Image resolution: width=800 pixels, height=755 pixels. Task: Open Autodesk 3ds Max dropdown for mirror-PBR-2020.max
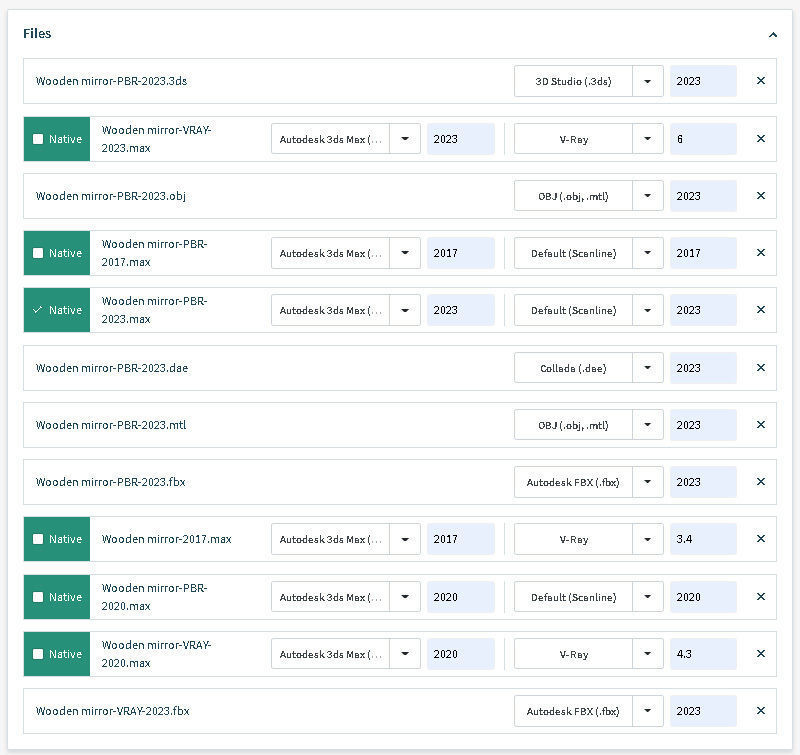pyautogui.click(x=405, y=597)
